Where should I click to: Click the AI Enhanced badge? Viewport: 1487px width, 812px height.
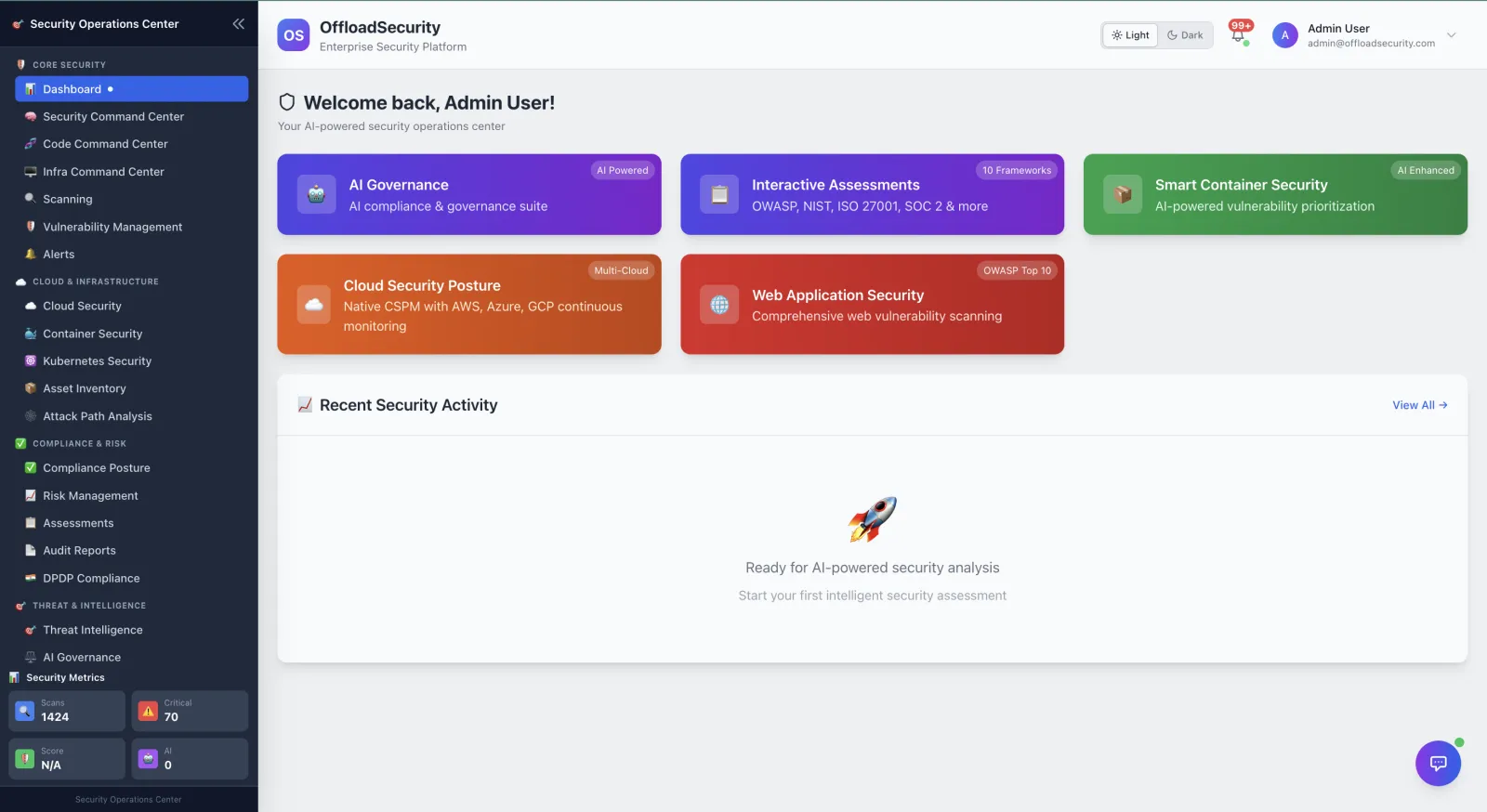click(x=1426, y=170)
